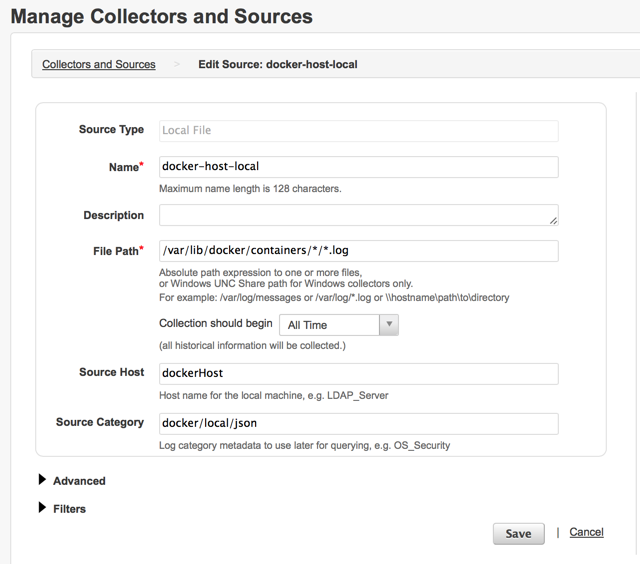Click the Source Category field
The height and width of the screenshot is (564, 640).
click(358, 424)
